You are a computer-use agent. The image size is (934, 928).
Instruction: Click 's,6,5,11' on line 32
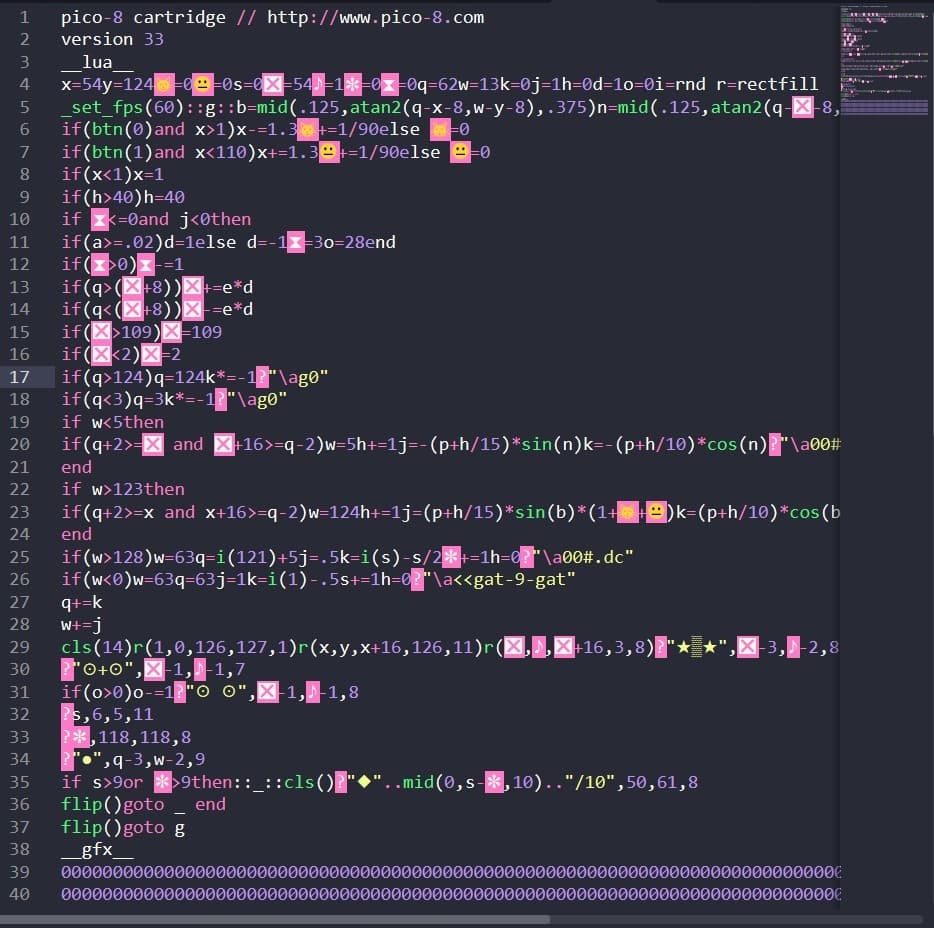(x=113, y=714)
